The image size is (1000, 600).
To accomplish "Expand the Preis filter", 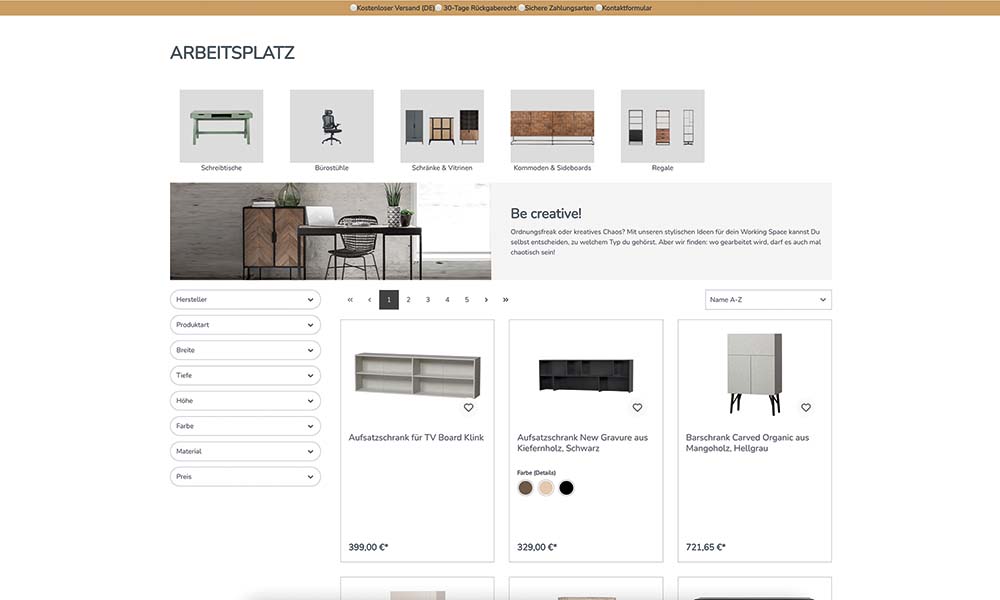I will click(x=246, y=477).
